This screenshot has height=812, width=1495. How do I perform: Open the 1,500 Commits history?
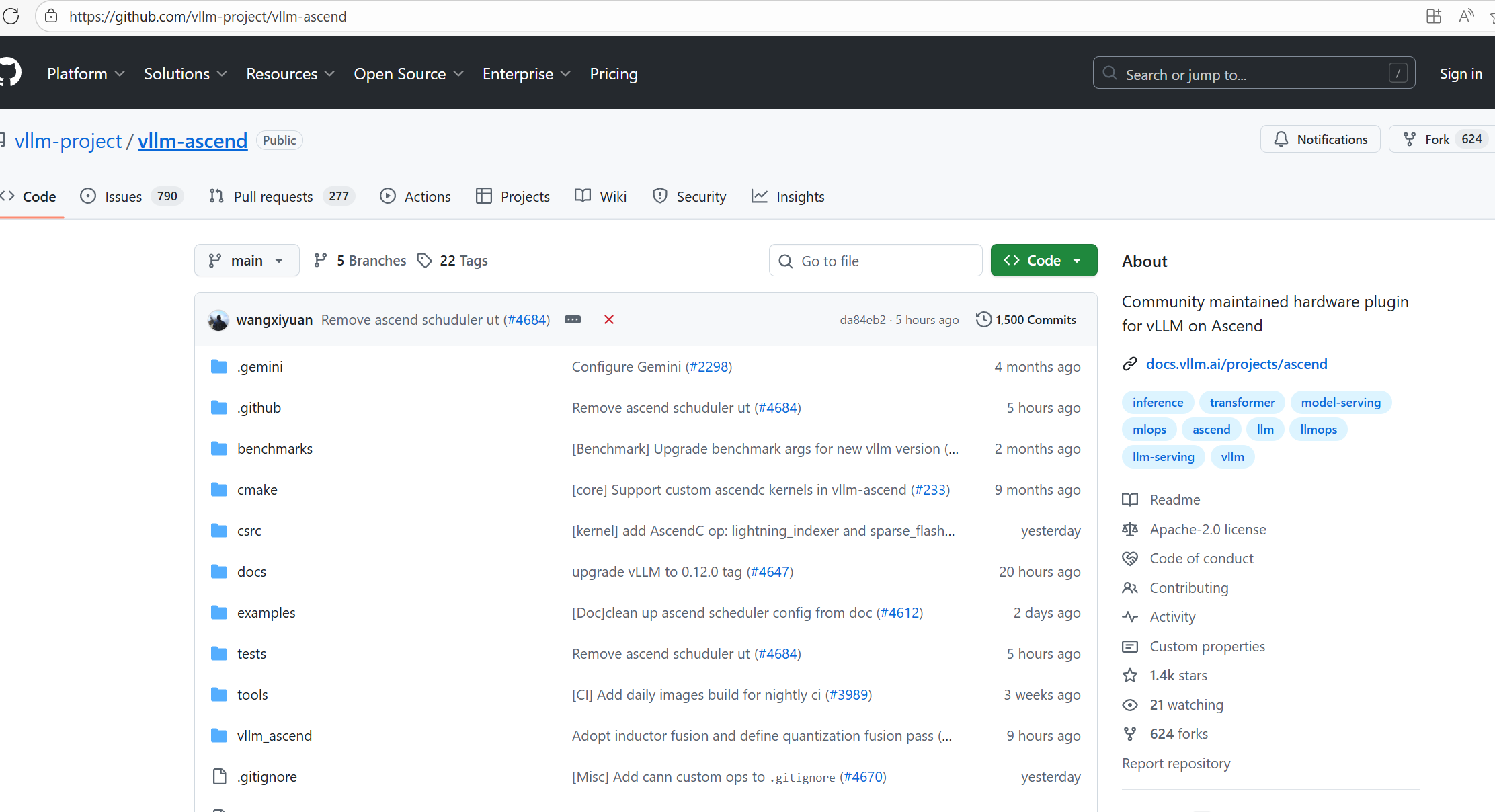tap(1026, 320)
